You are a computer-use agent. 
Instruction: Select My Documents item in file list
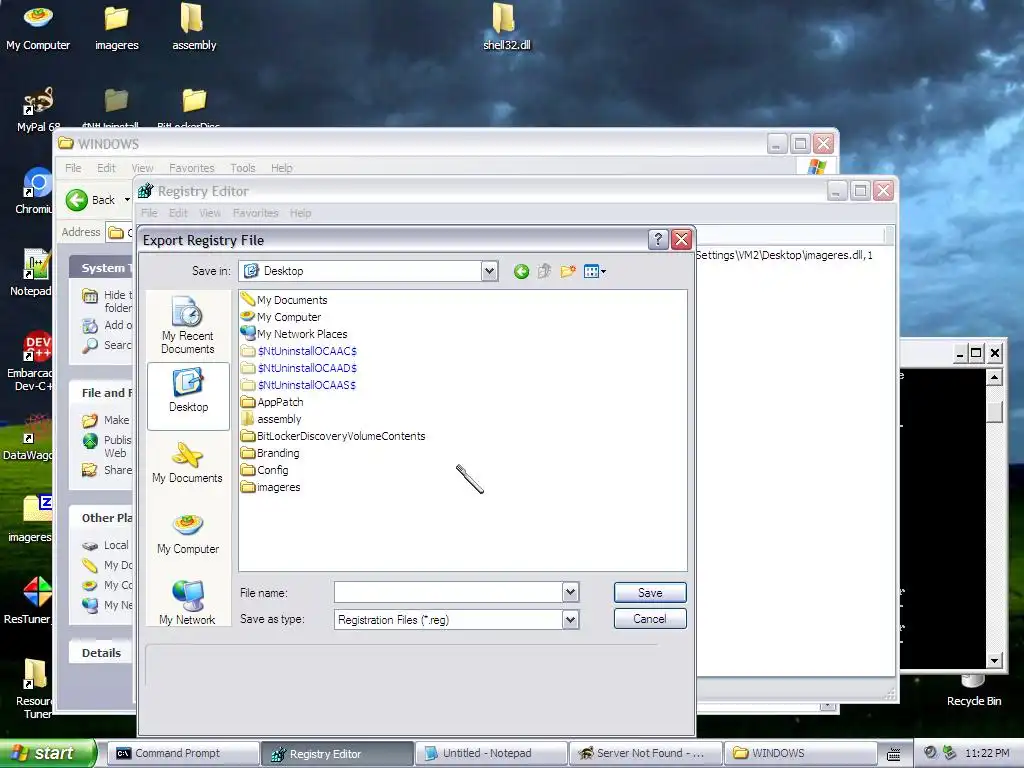(284, 300)
